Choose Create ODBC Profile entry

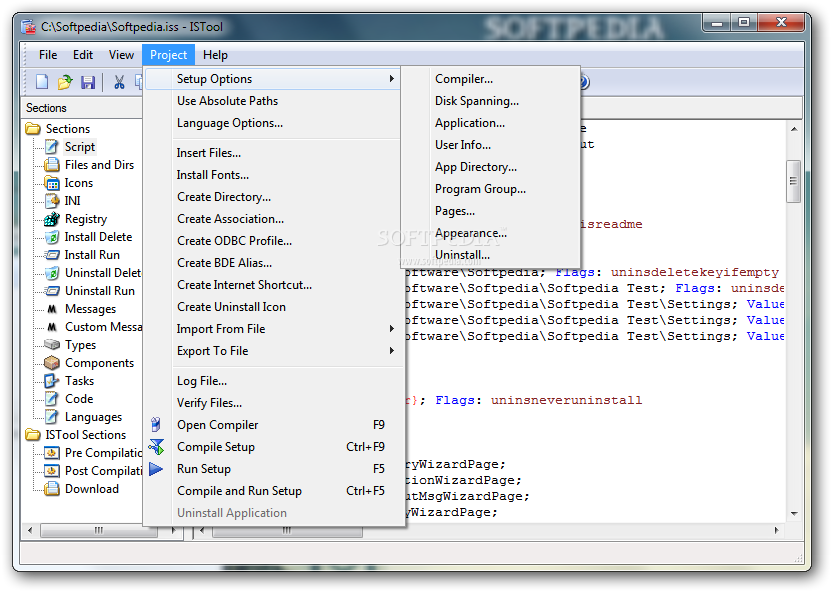click(x=273, y=241)
